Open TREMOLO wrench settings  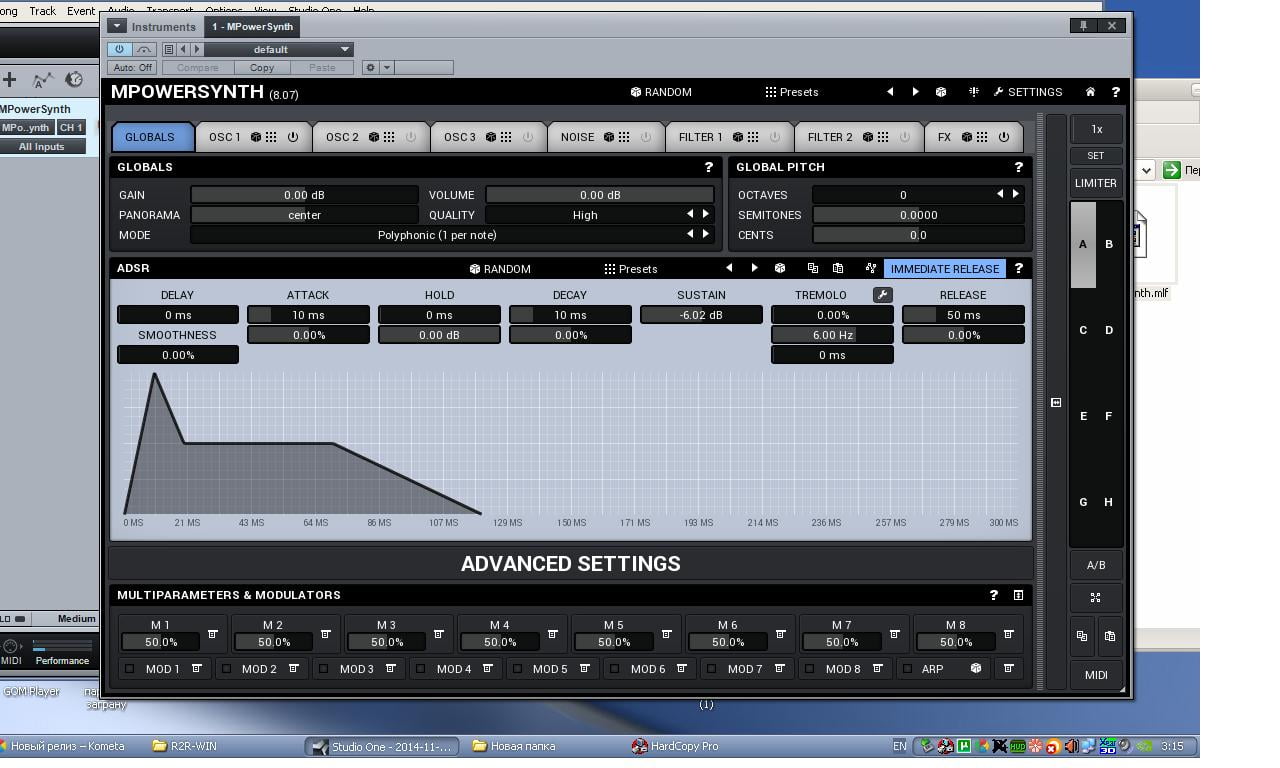pyautogui.click(x=882, y=295)
